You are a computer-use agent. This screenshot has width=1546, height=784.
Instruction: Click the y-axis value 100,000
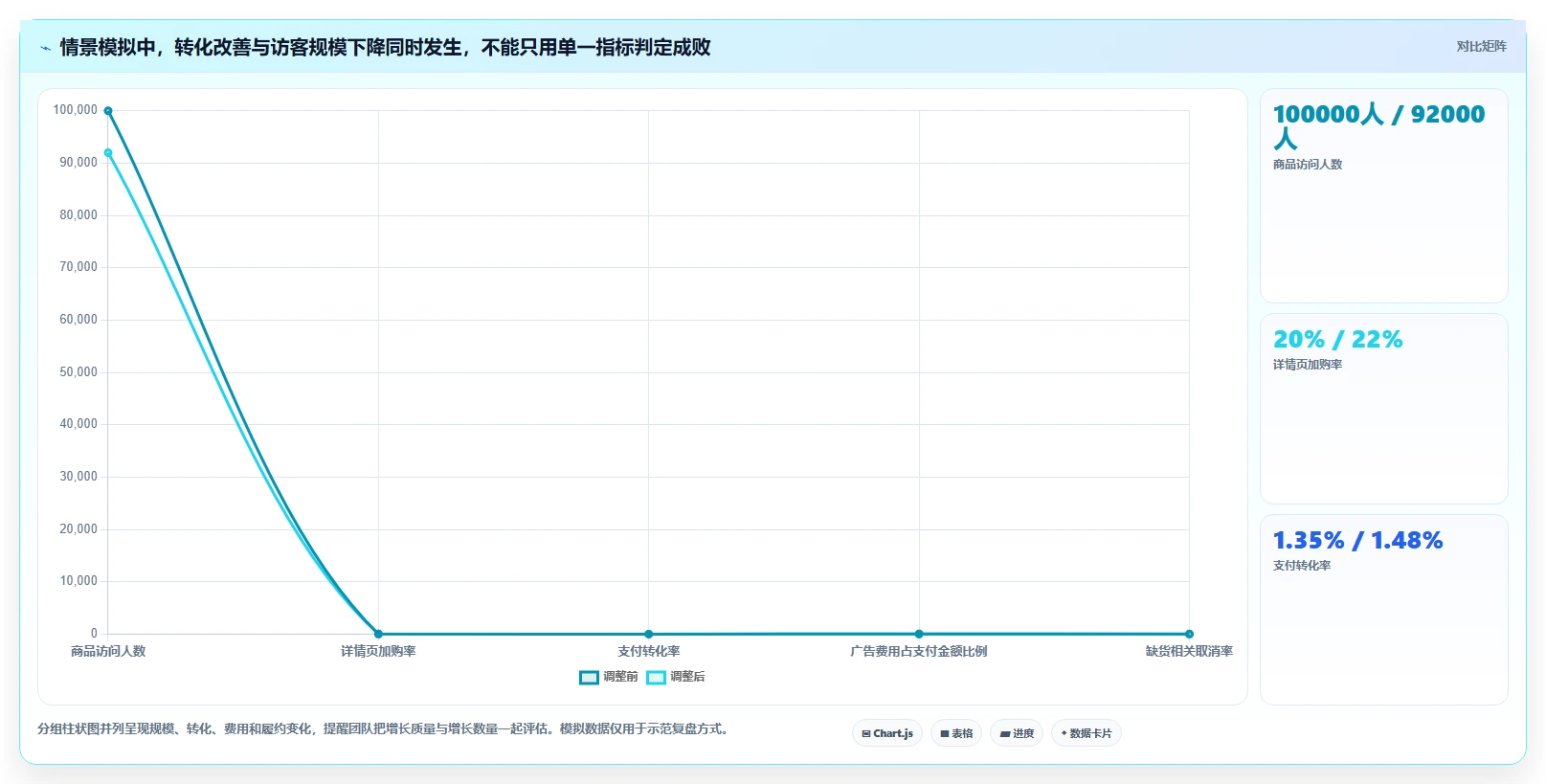(x=76, y=110)
